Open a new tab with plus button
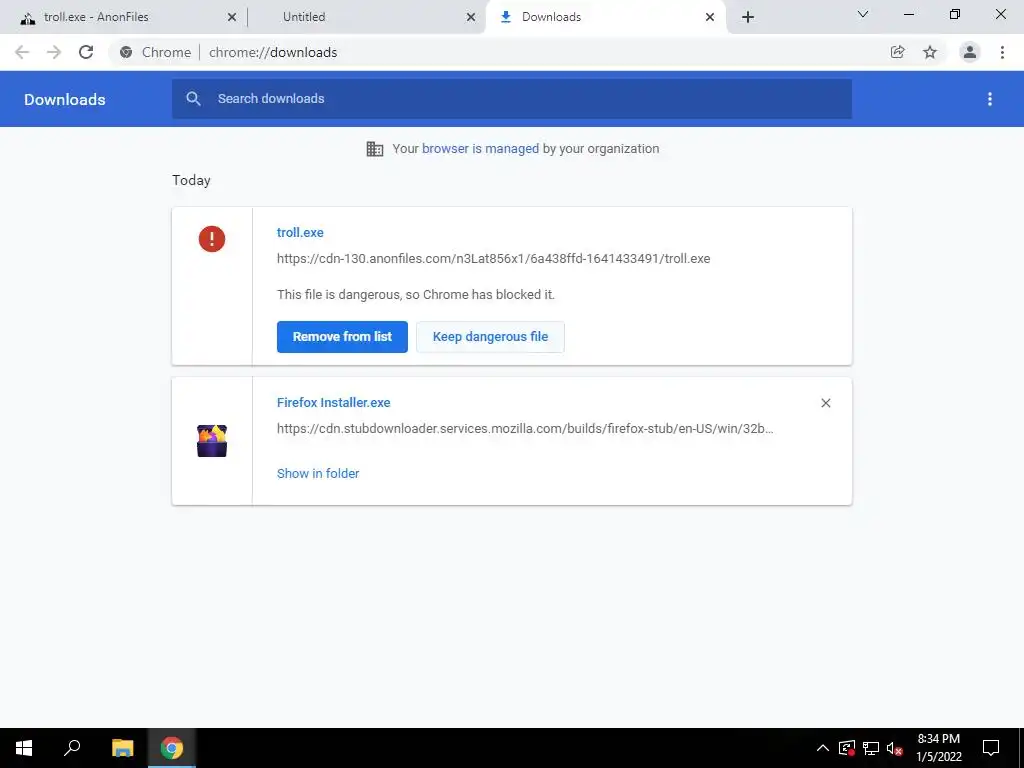The image size is (1024, 768). [748, 17]
